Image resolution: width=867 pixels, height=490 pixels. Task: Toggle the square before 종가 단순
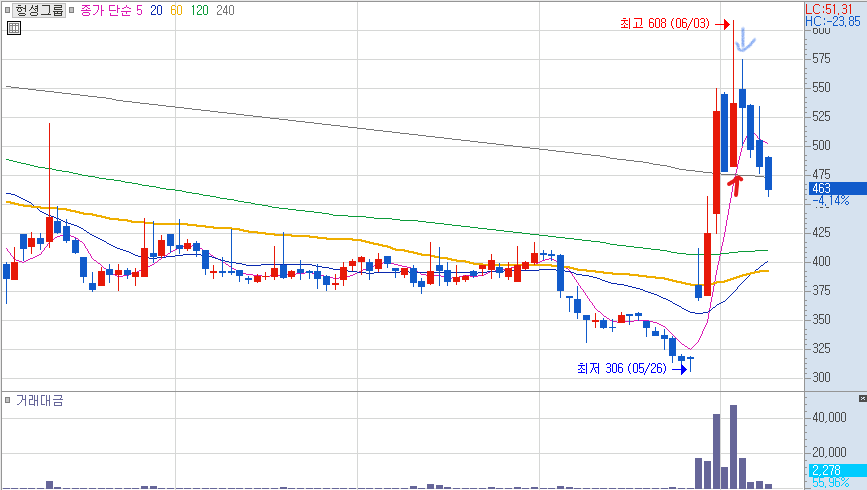click(x=71, y=10)
